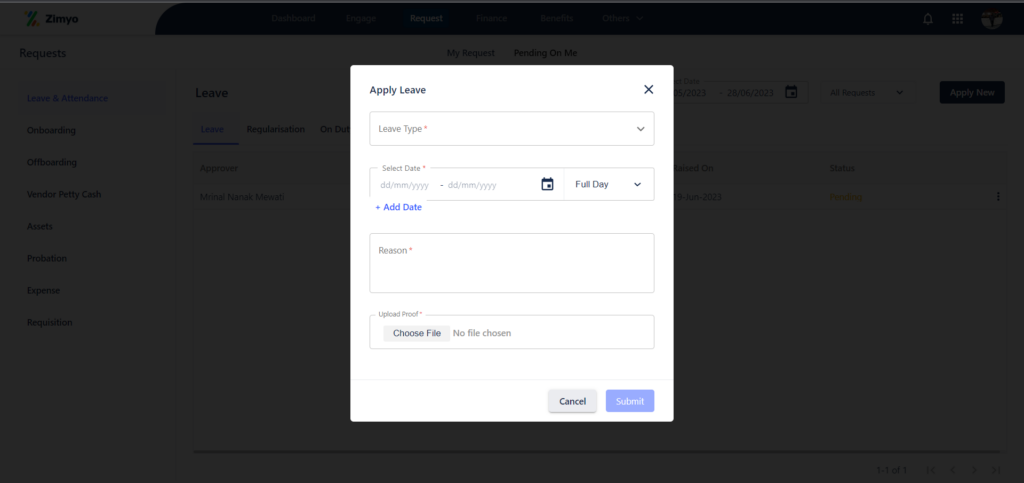The height and width of the screenshot is (483, 1024).
Task: Select Requisition in sidebar
Action: coord(50,322)
